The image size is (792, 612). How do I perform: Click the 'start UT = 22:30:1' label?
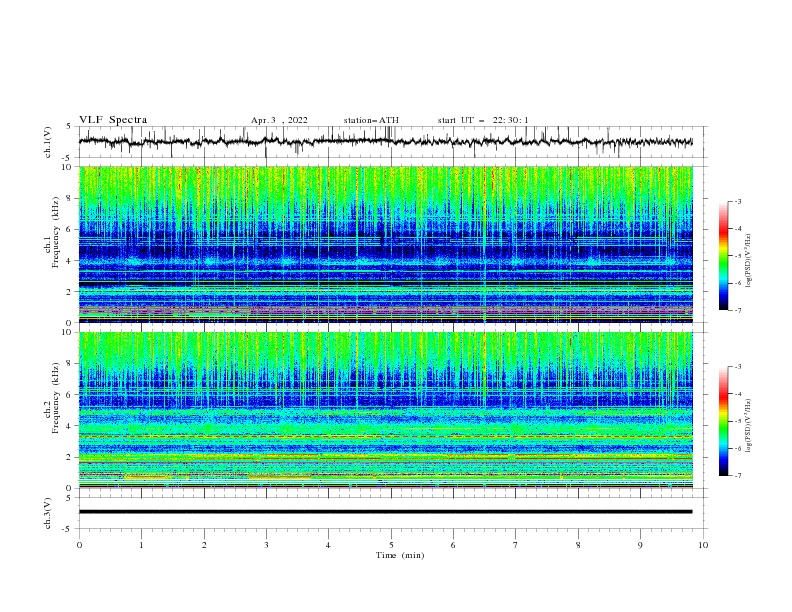coord(483,120)
